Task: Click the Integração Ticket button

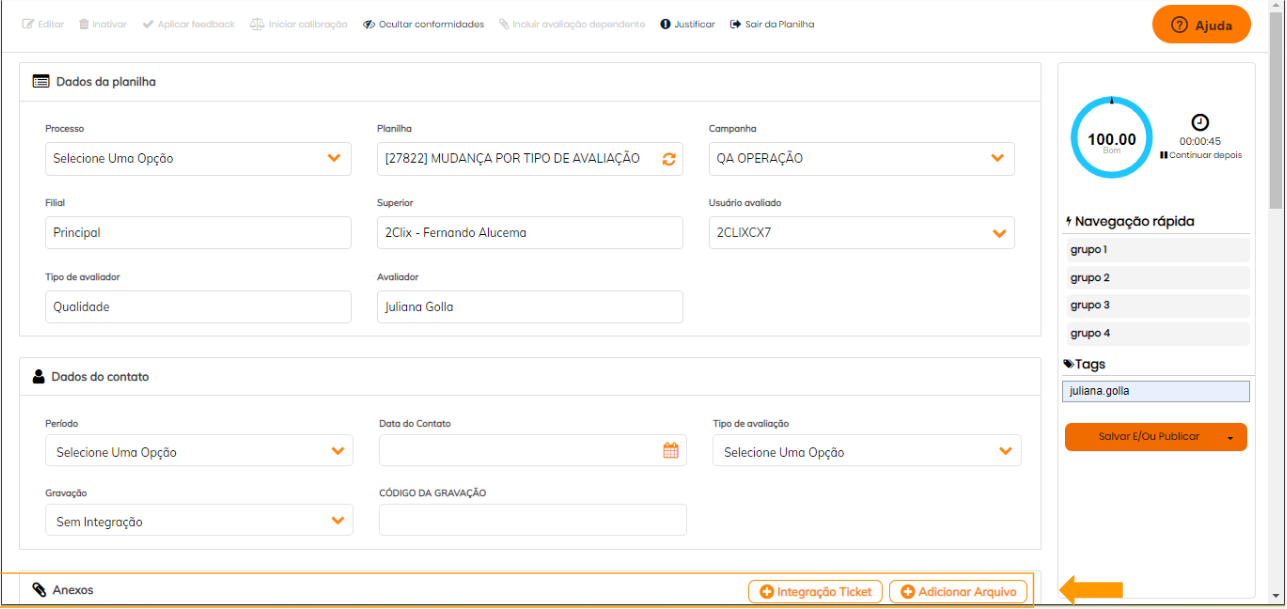Action: [x=815, y=592]
